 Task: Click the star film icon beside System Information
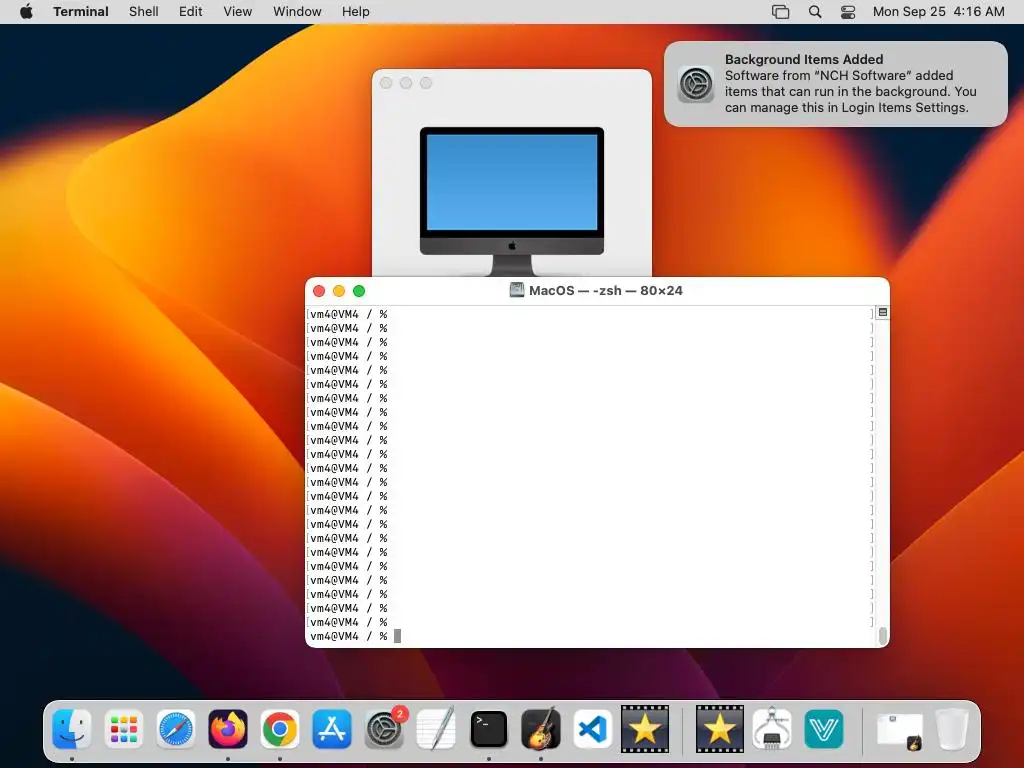pyautogui.click(x=719, y=728)
